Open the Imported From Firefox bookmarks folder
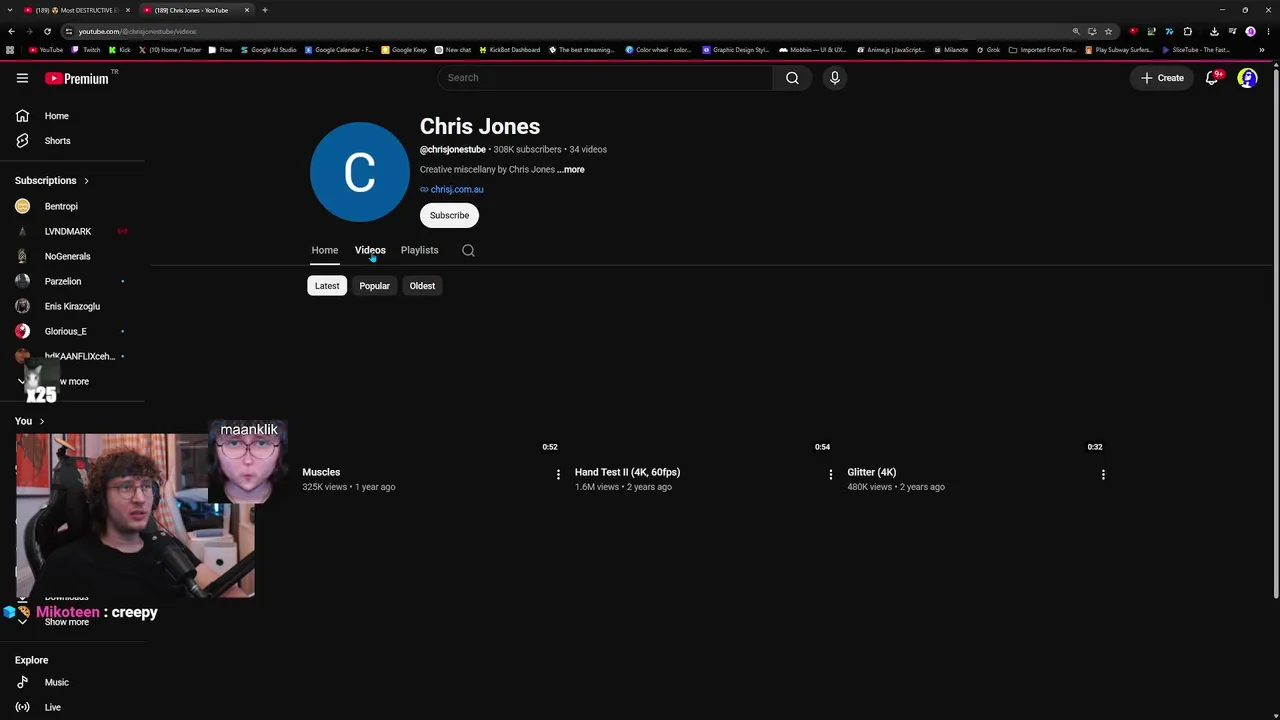1280x720 pixels. (1043, 50)
